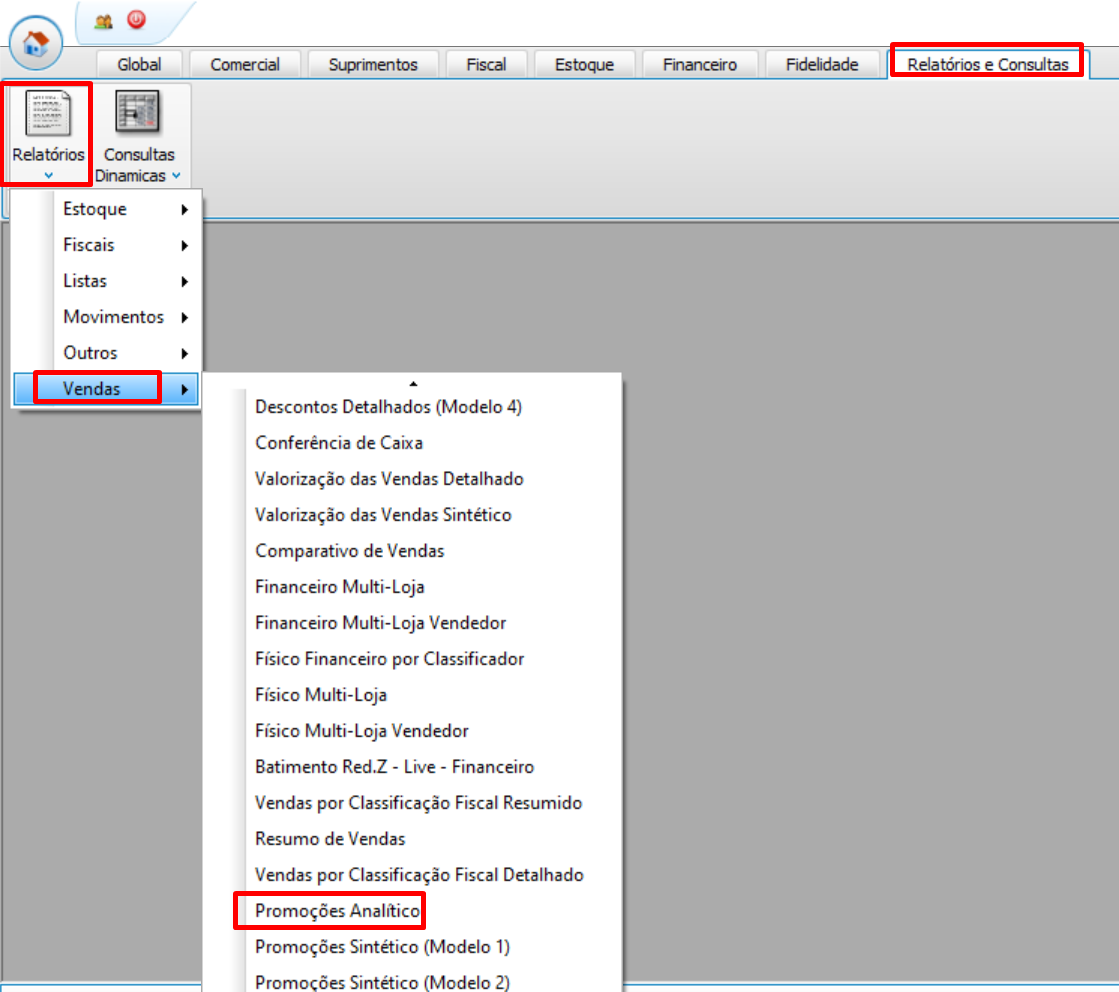
Task: Expand the arrow beside Fiscais
Action: click(x=185, y=246)
